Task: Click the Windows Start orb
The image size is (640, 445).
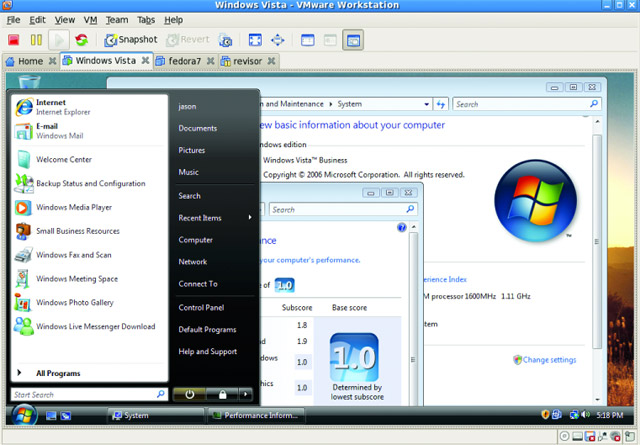Action: click(24, 415)
